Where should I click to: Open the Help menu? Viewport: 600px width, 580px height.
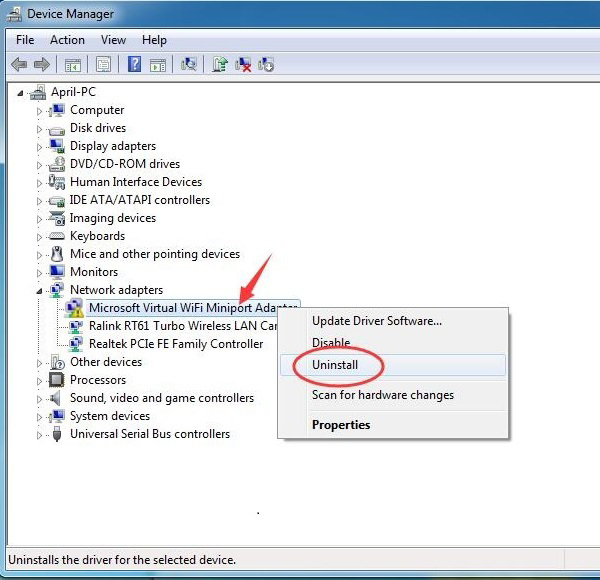[154, 40]
